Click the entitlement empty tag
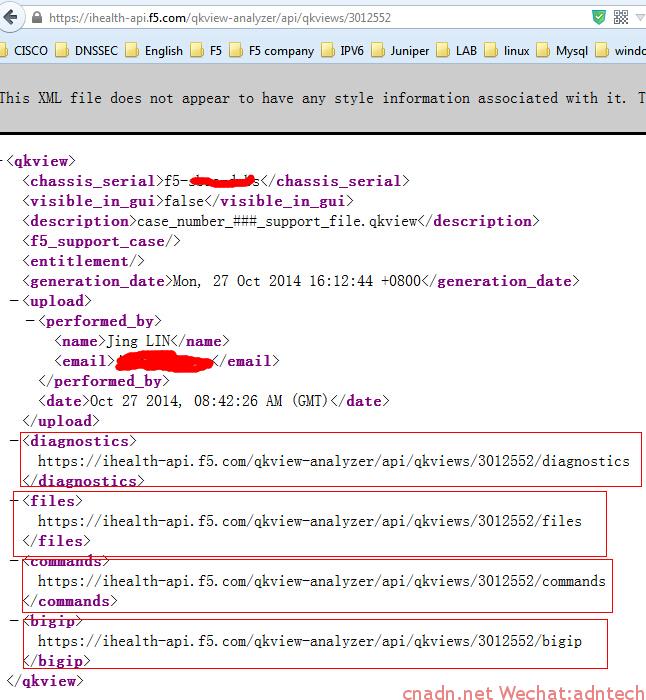The image size is (646, 700). pyautogui.click(x=83, y=261)
